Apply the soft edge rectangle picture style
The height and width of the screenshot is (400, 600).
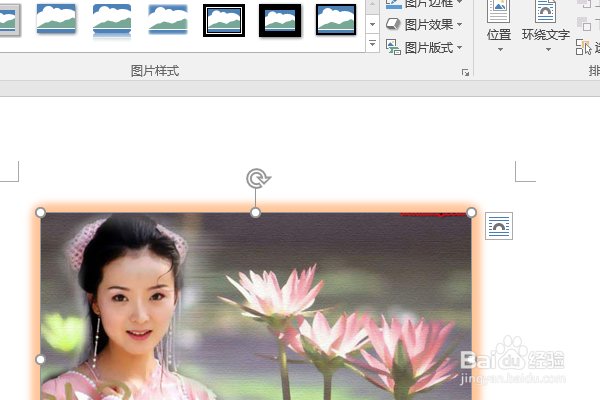(x=168, y=20)
